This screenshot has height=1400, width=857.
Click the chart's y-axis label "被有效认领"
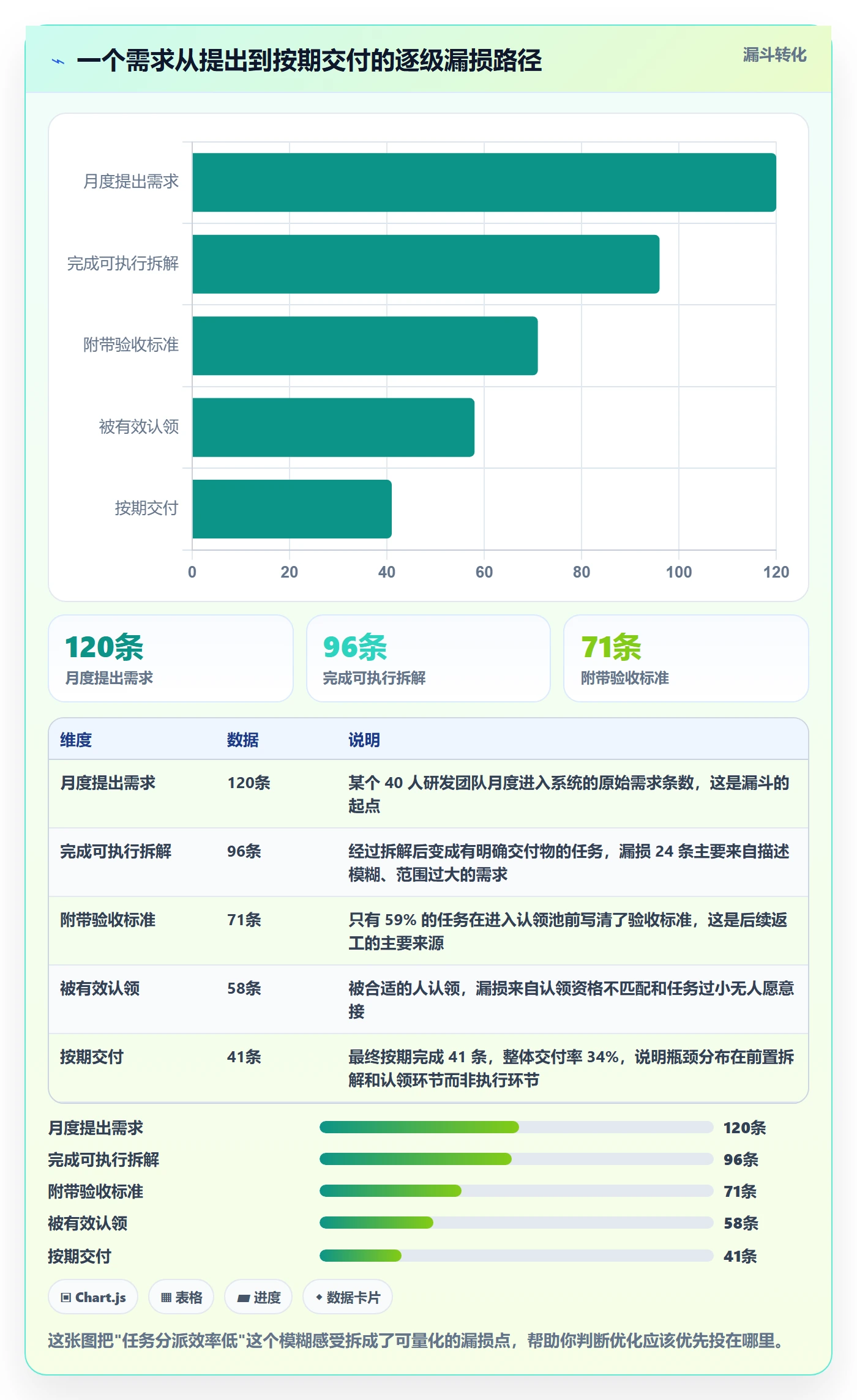(139, 426)
